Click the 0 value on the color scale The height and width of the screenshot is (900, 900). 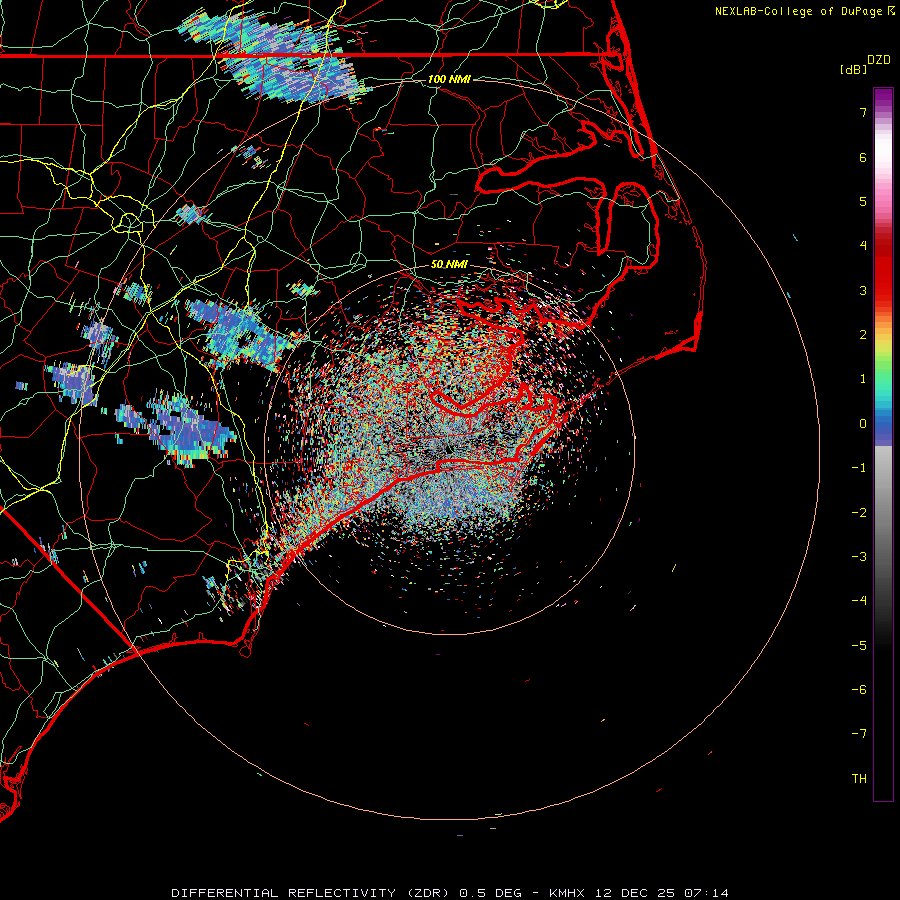pyautogui.click(x=863, y=424)
